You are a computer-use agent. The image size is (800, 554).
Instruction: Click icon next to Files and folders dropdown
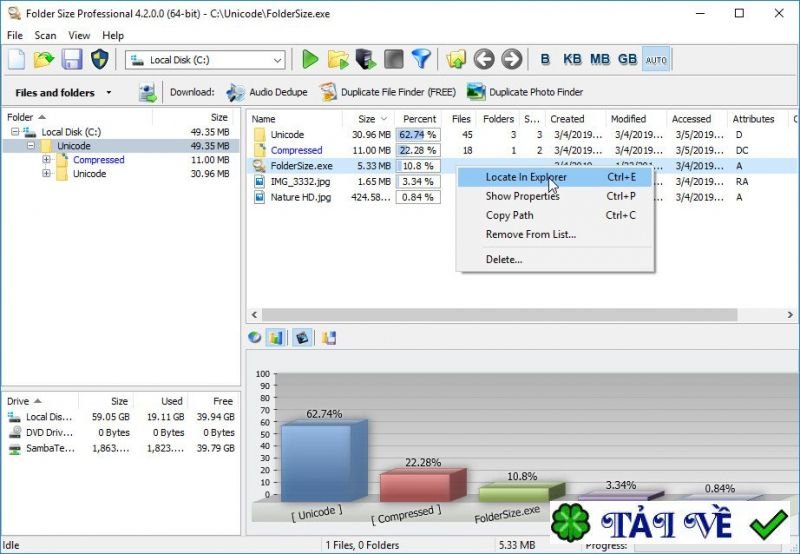point(147,92)
